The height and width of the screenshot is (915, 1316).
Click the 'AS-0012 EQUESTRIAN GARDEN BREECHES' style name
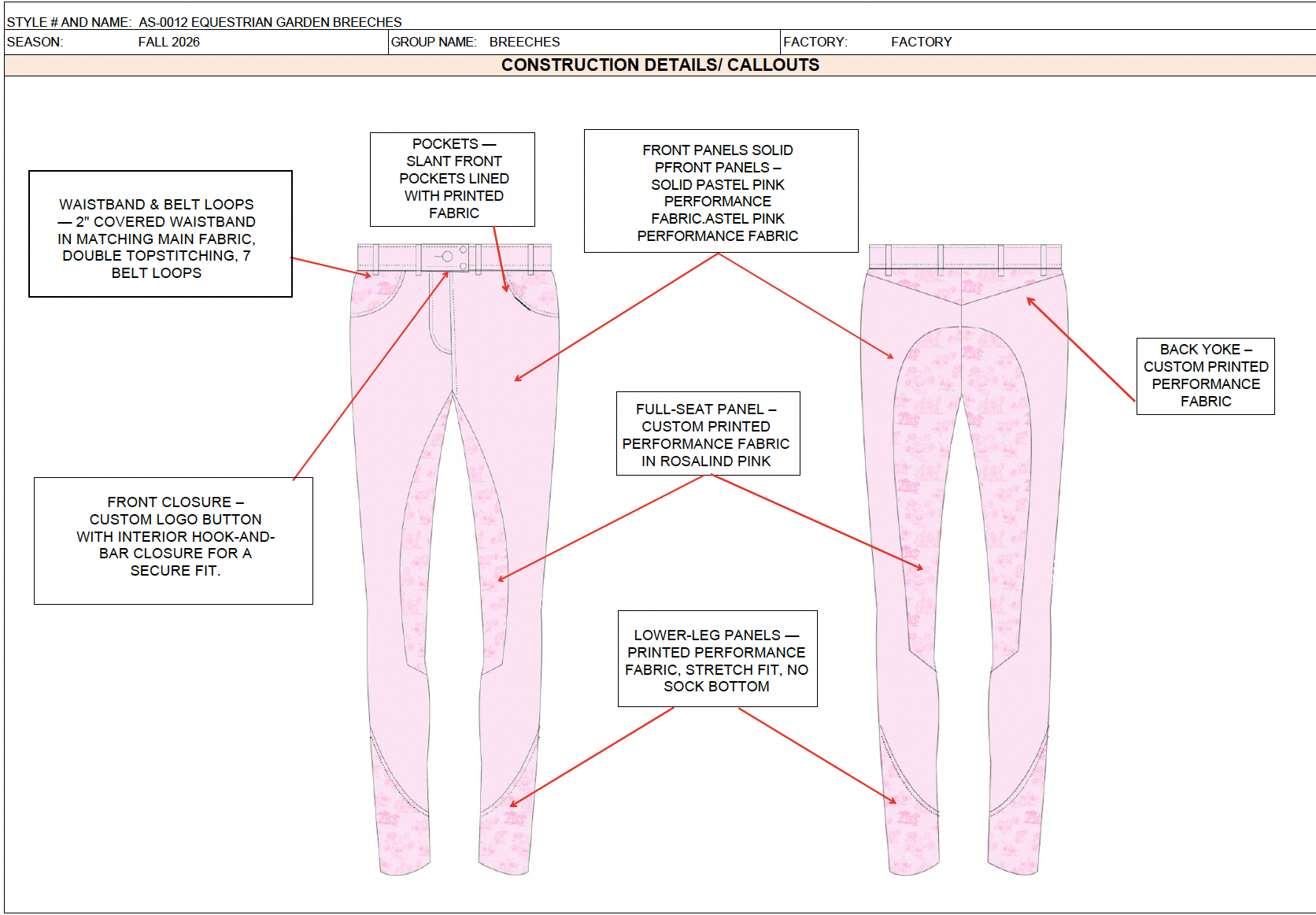tap(270, 22)
